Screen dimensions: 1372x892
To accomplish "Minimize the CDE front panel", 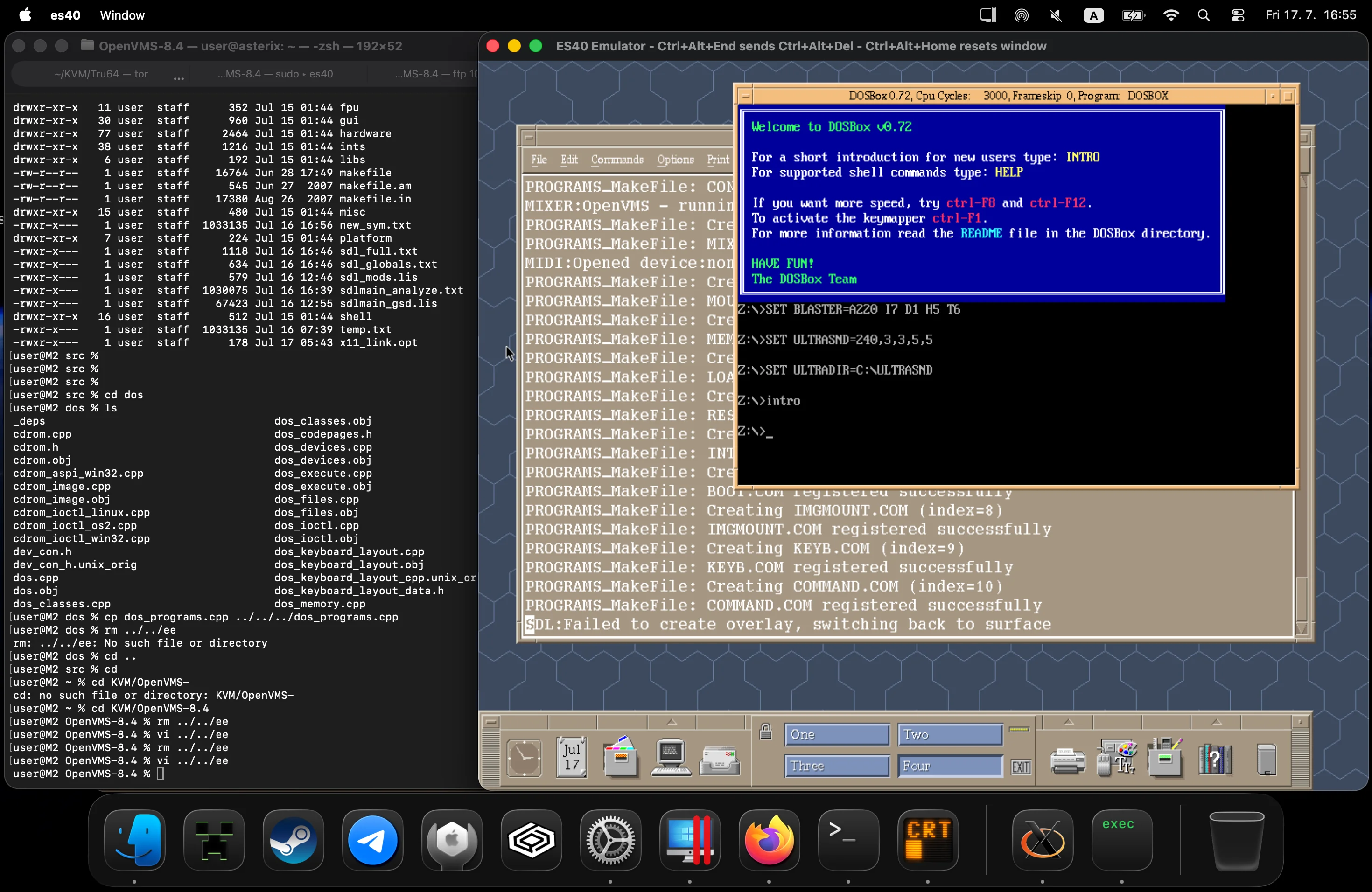I will 1300,721.
